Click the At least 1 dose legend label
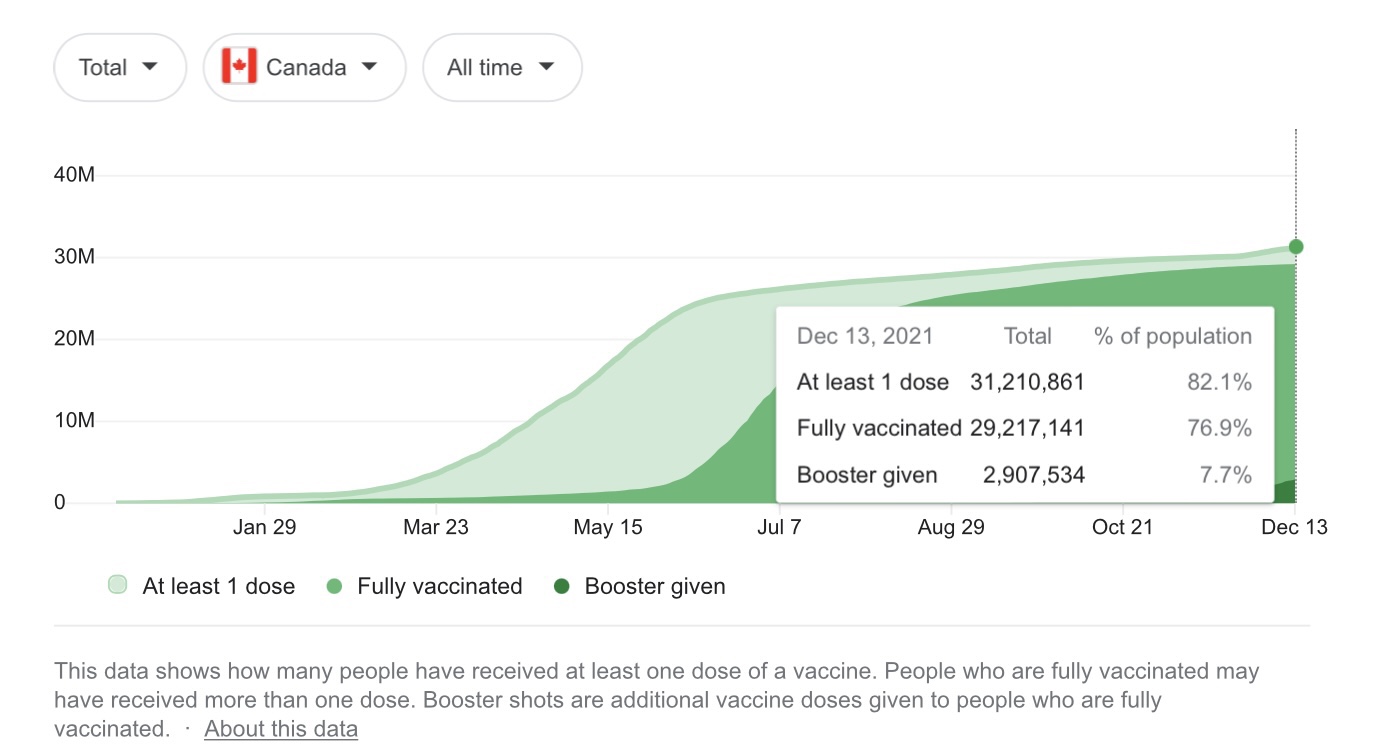 pos(219,587)
